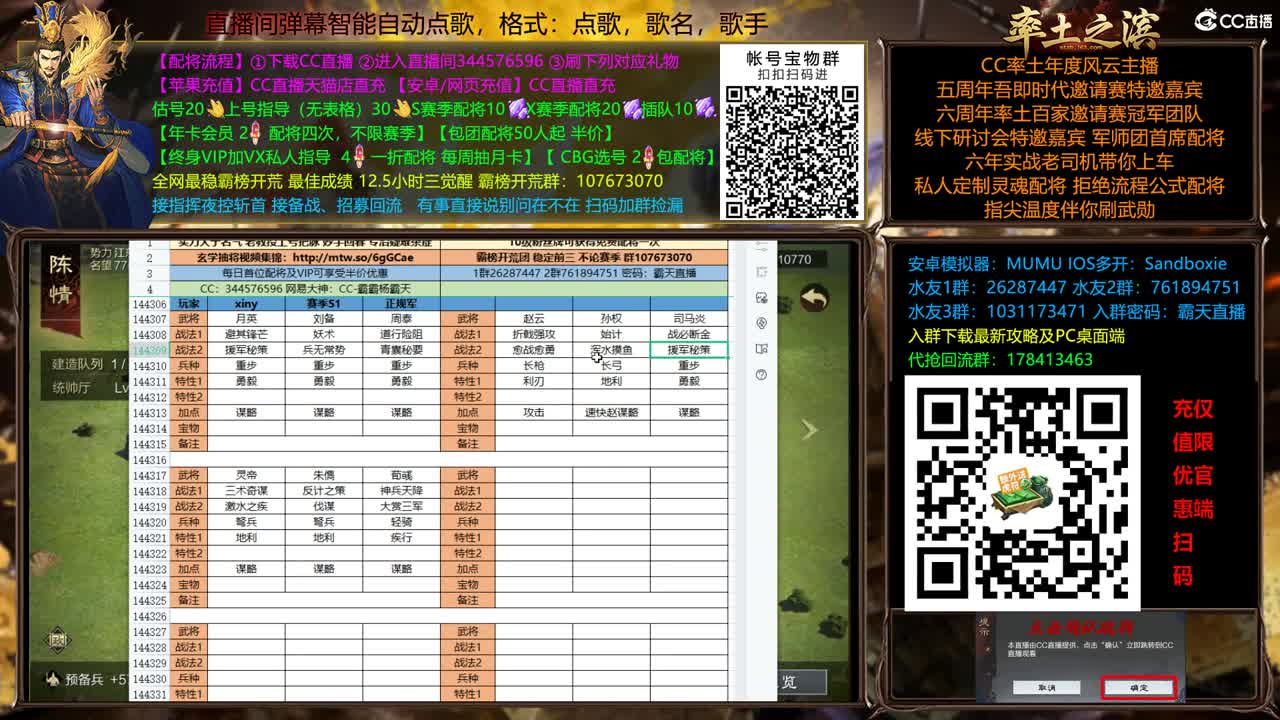Click the 正规军 header cell

pyautogui.click(x=401, y=303)
